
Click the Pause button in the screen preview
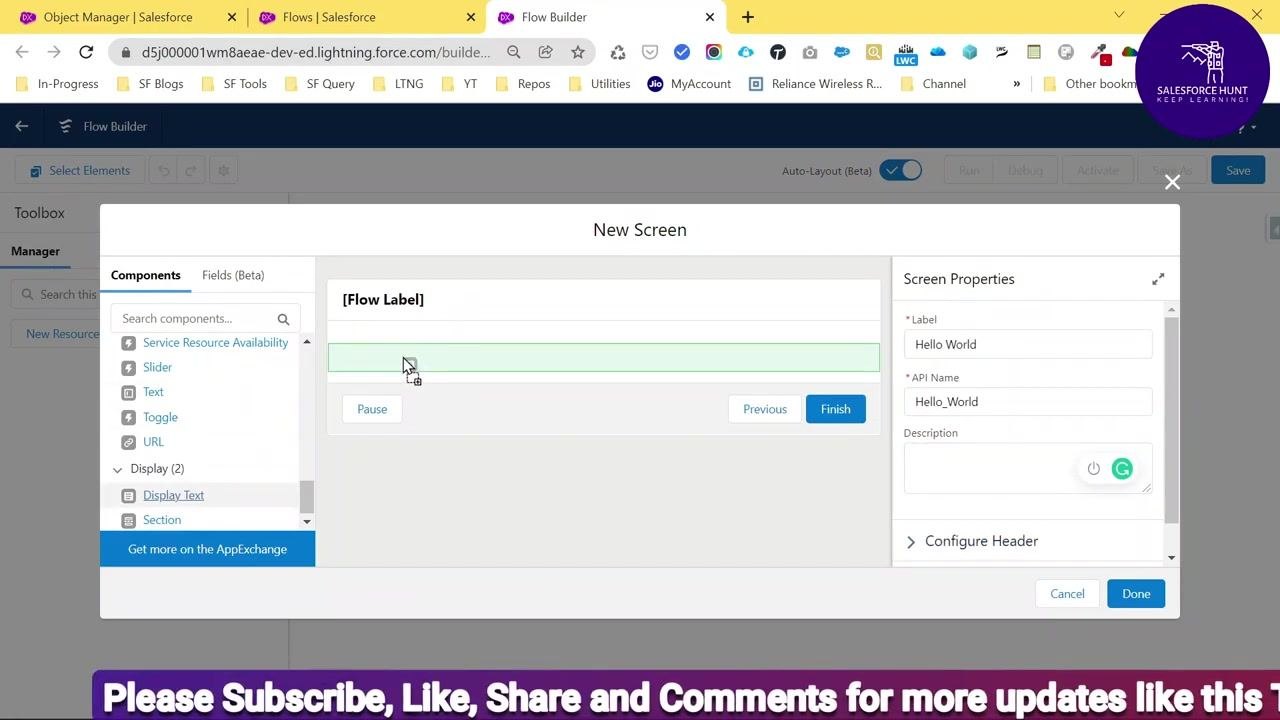(372, 409)
